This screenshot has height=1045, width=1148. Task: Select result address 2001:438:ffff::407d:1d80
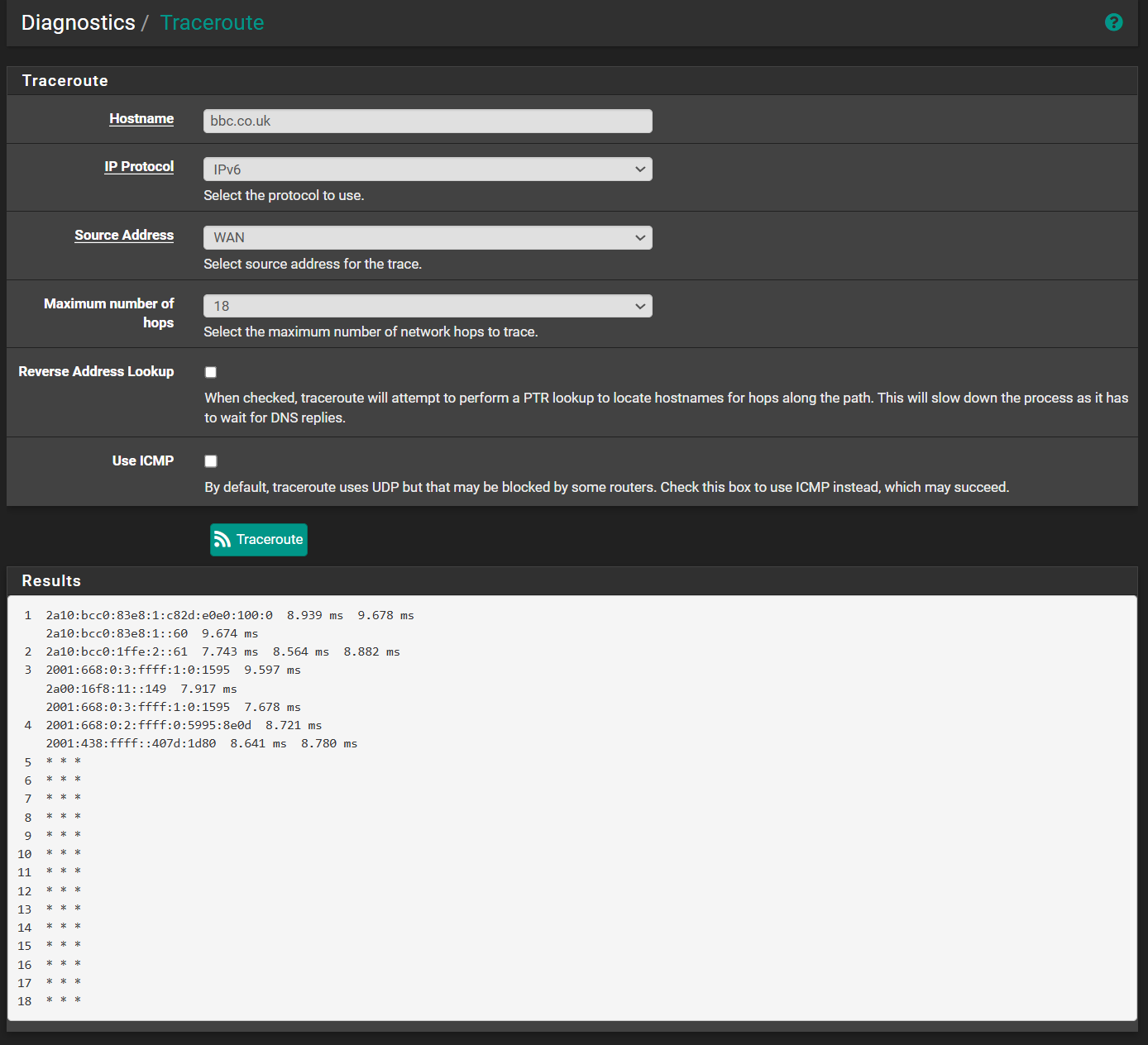131,743
